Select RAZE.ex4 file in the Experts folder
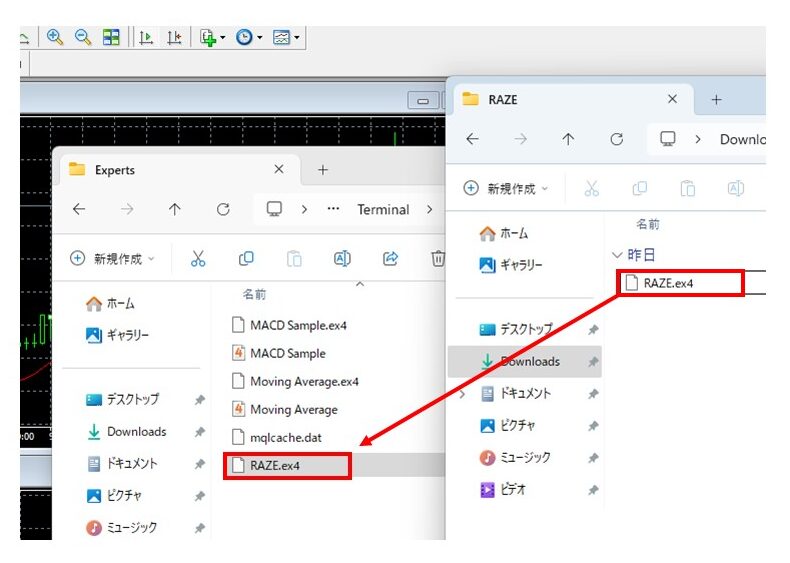 tap(275, 465)
